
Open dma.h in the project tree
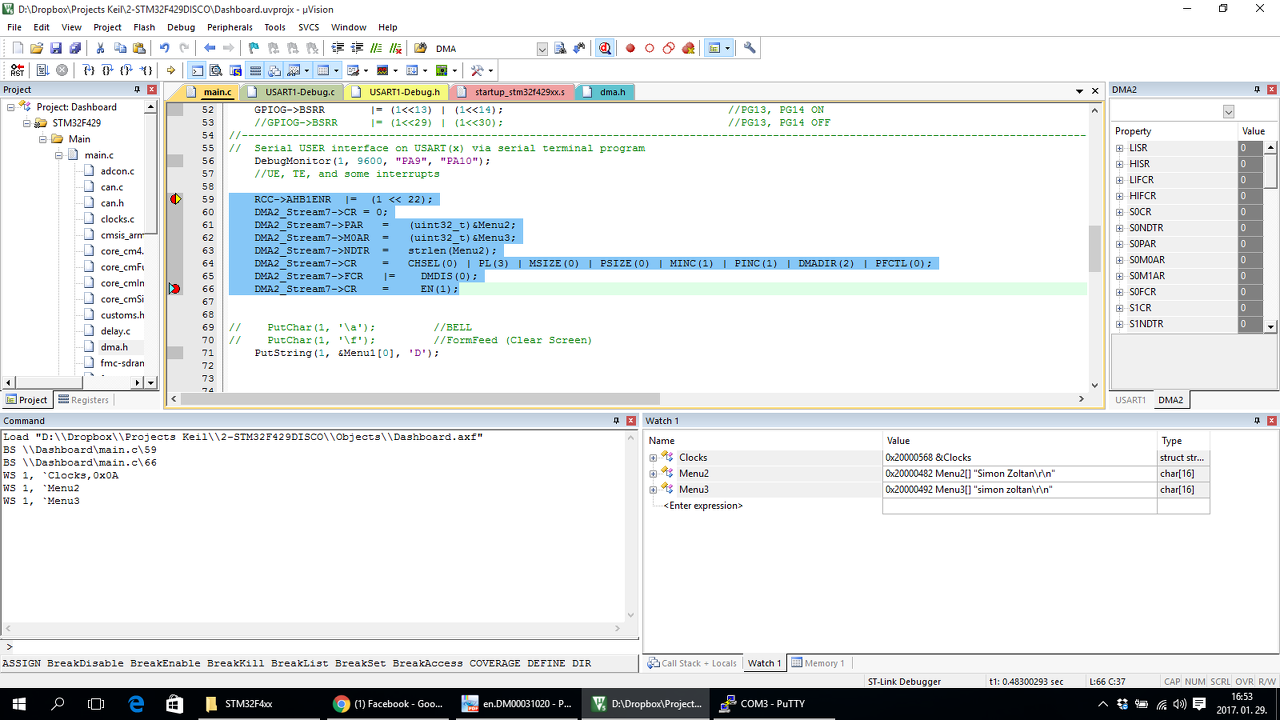coord(113,347)
